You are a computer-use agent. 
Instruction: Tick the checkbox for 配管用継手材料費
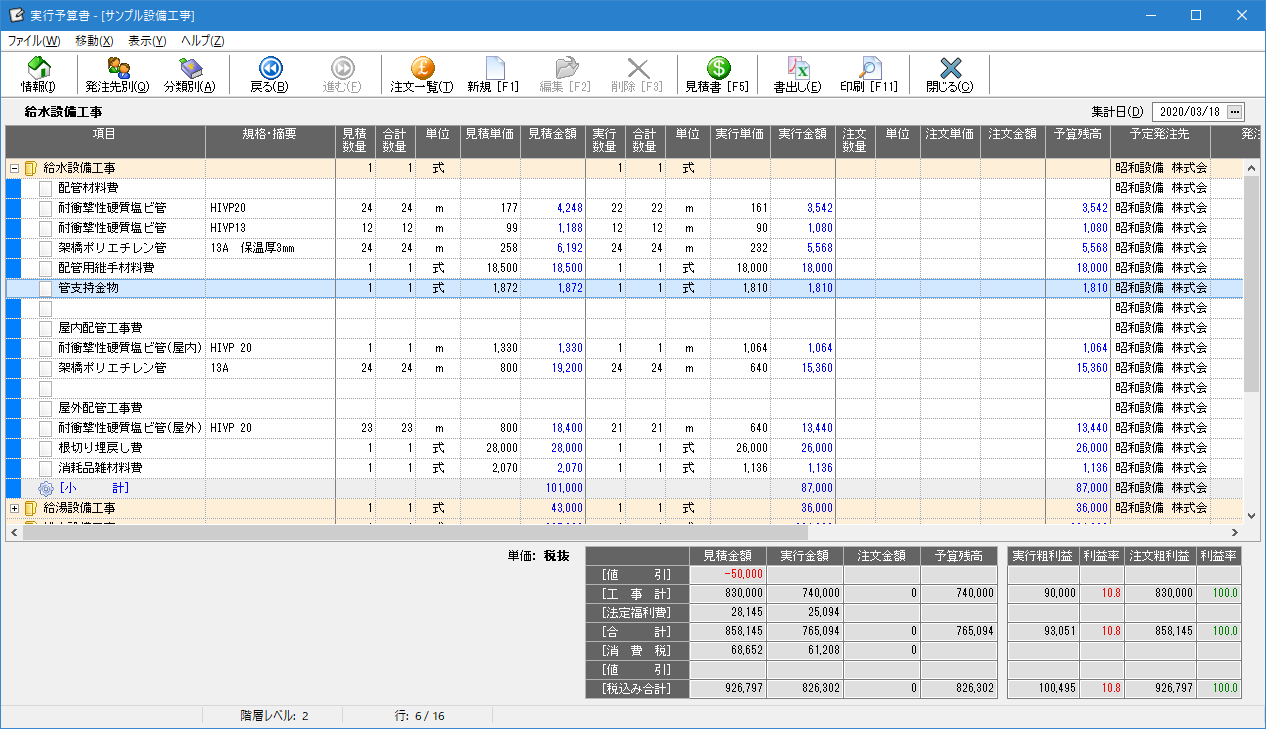pos(45,268)
